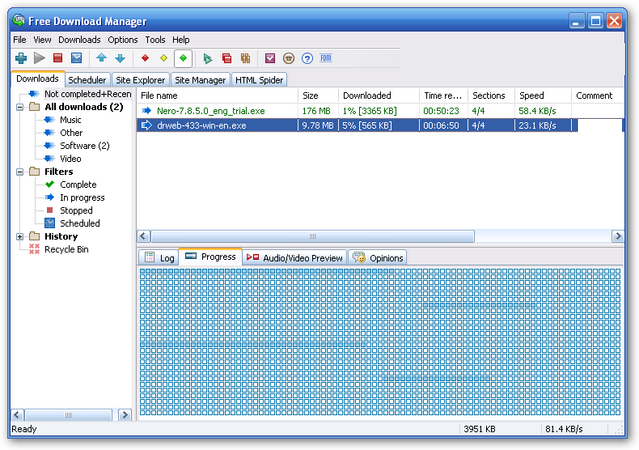Click the start all downloads green icon

207,58
